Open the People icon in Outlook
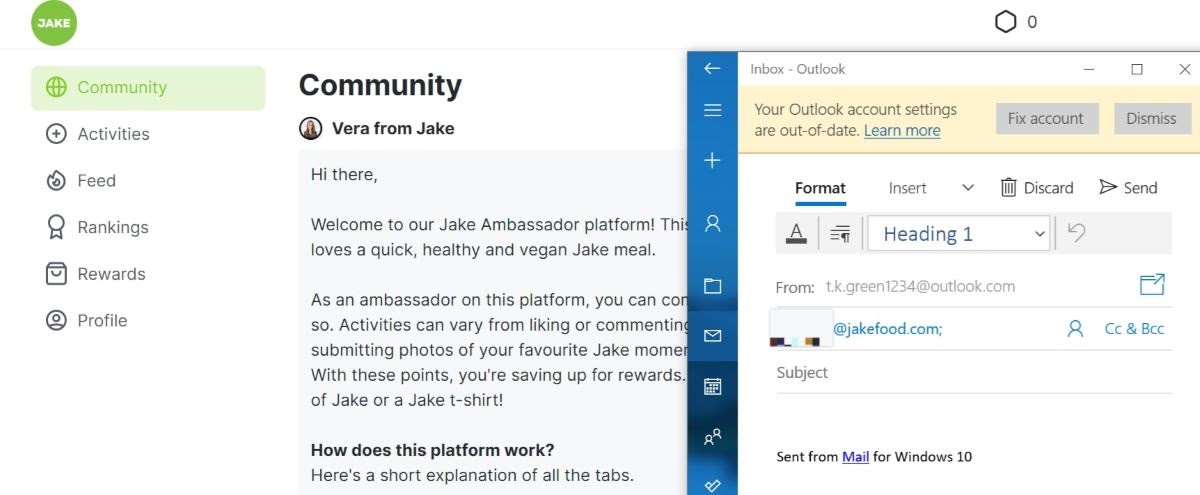 (712, 436)
